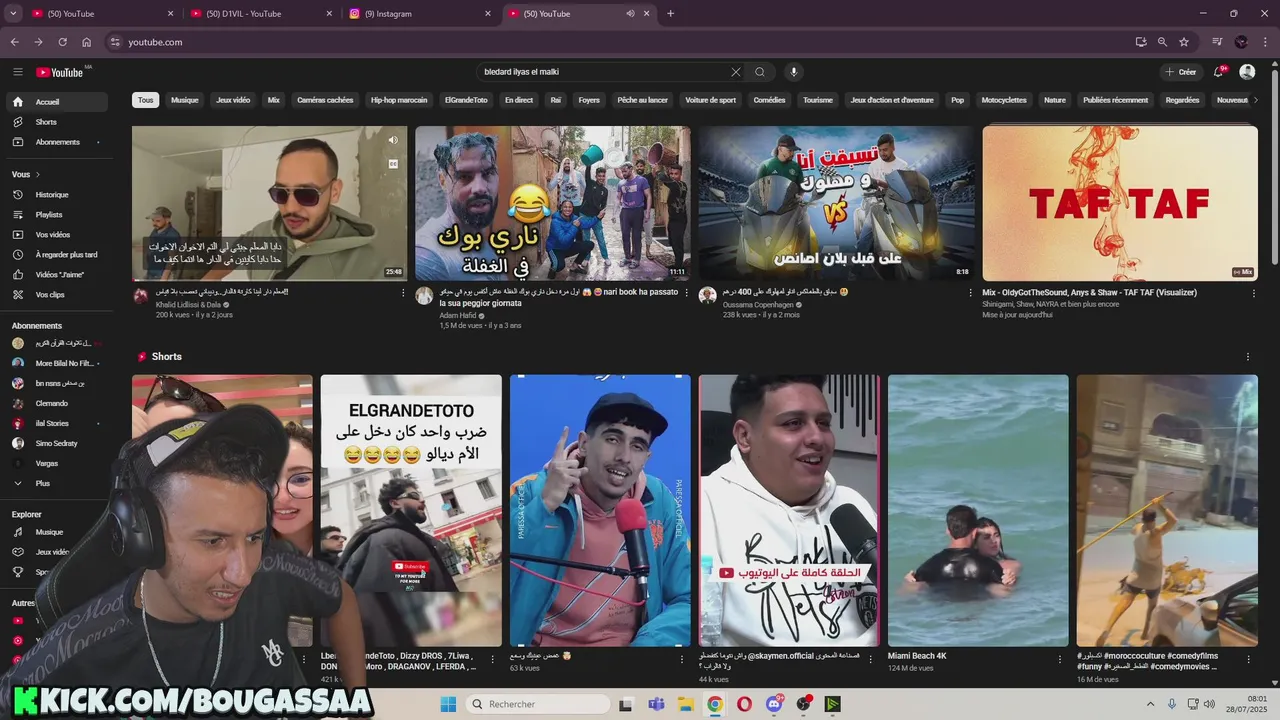Open Vos vidéos in sidebar
The width and height of the screenshot is (1280, 720).
55,235
